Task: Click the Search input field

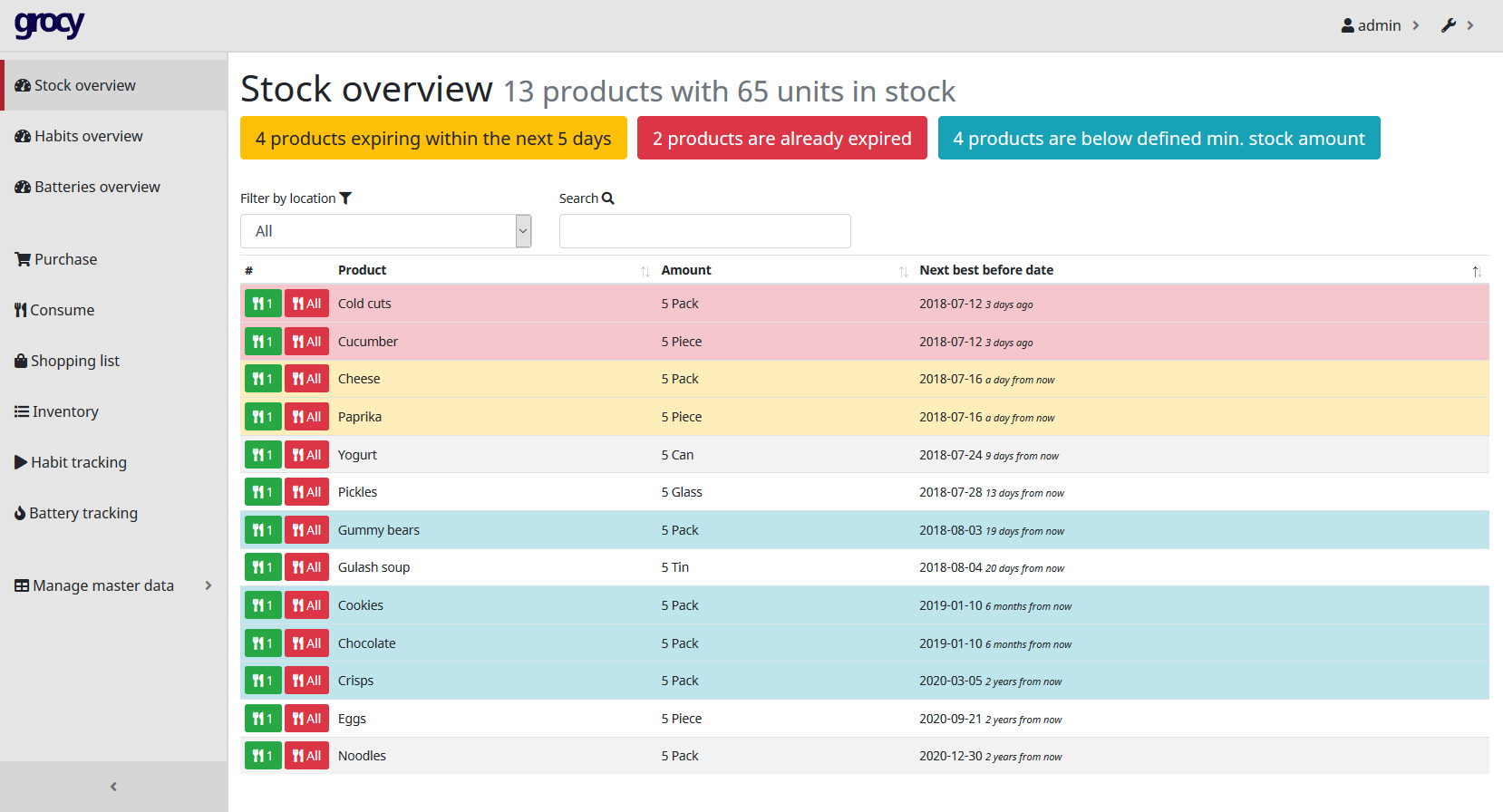Action: 704,231
